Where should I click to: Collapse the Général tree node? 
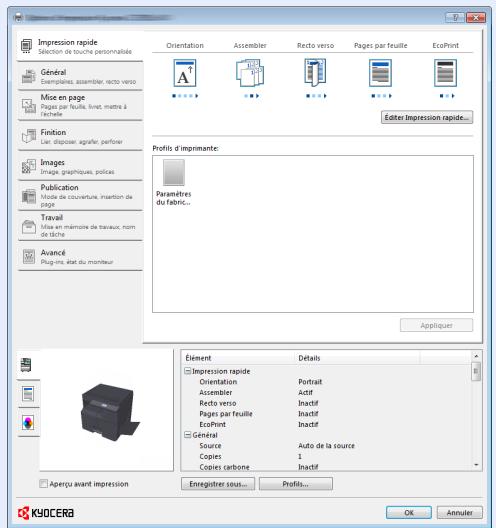pos(188,435)
